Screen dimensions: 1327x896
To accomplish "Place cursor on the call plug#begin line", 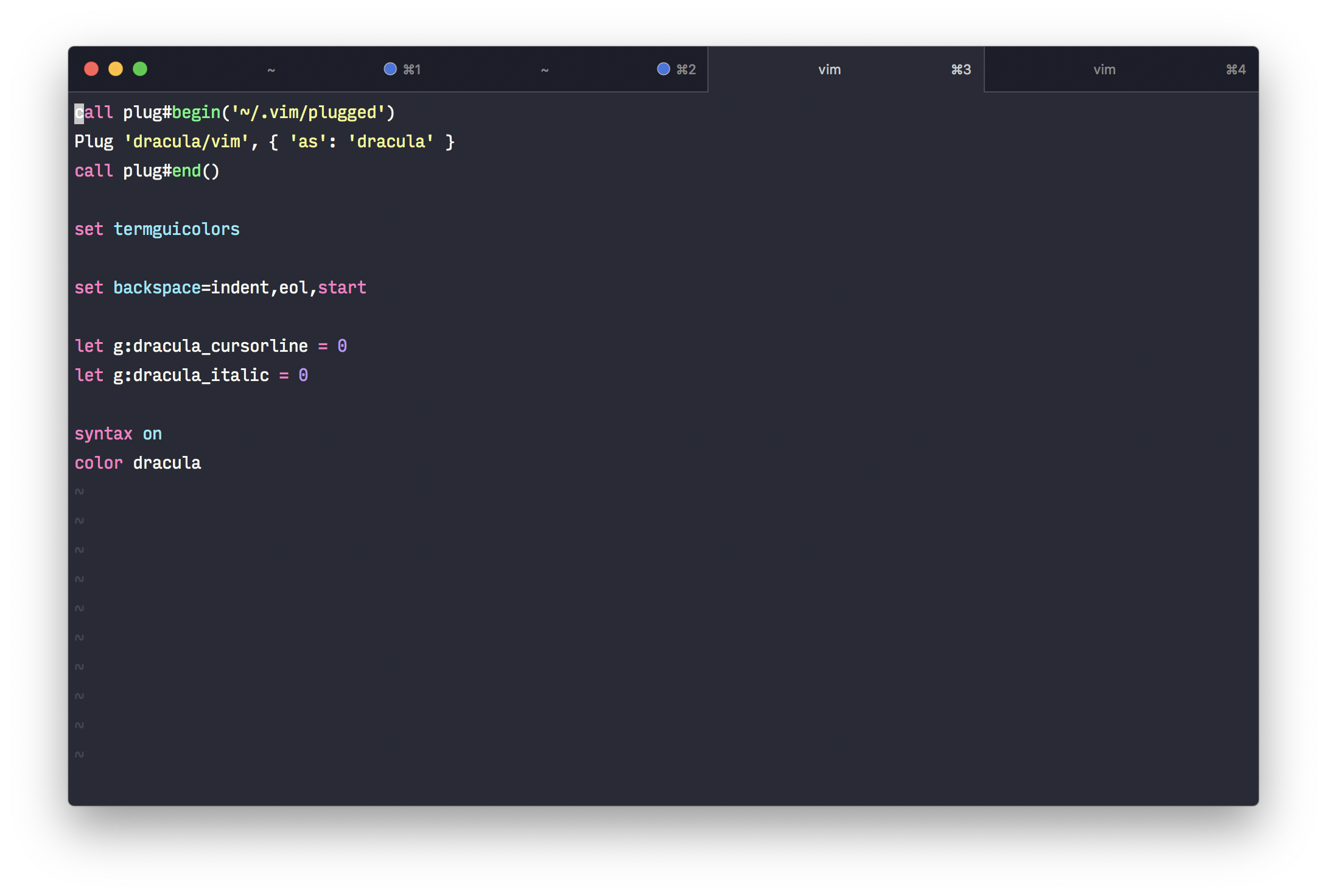I will (x=234, y=112).
